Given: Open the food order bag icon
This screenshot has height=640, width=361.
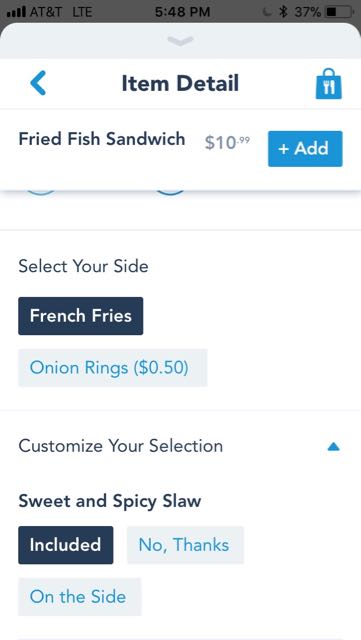Looking at the screenshot, I should coord(328,84).
